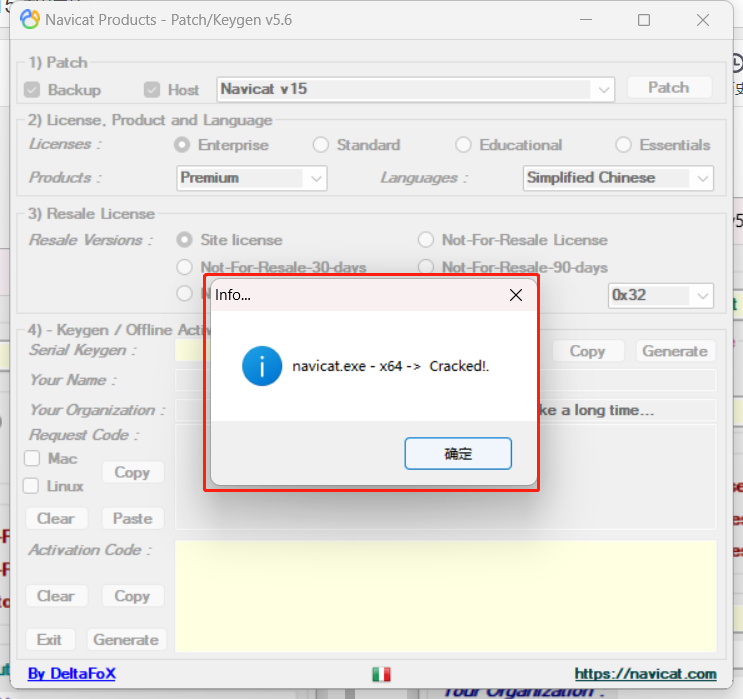Close the Info dialog with X

click(516, 295)
